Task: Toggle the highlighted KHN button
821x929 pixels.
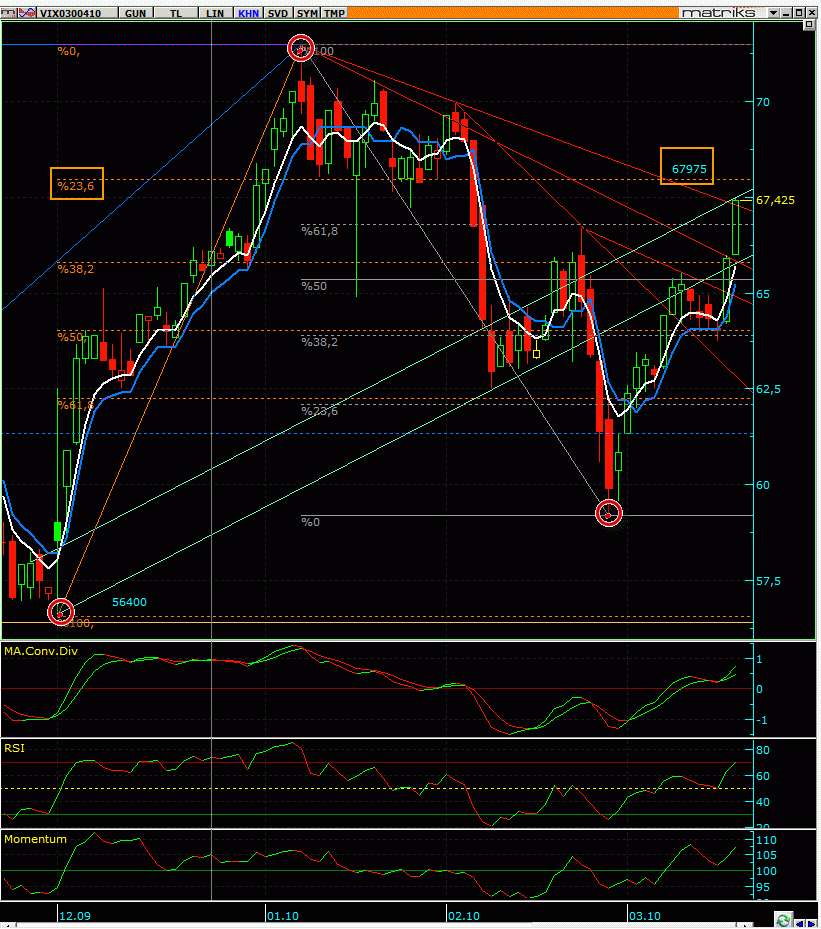Action: [248, 13]
